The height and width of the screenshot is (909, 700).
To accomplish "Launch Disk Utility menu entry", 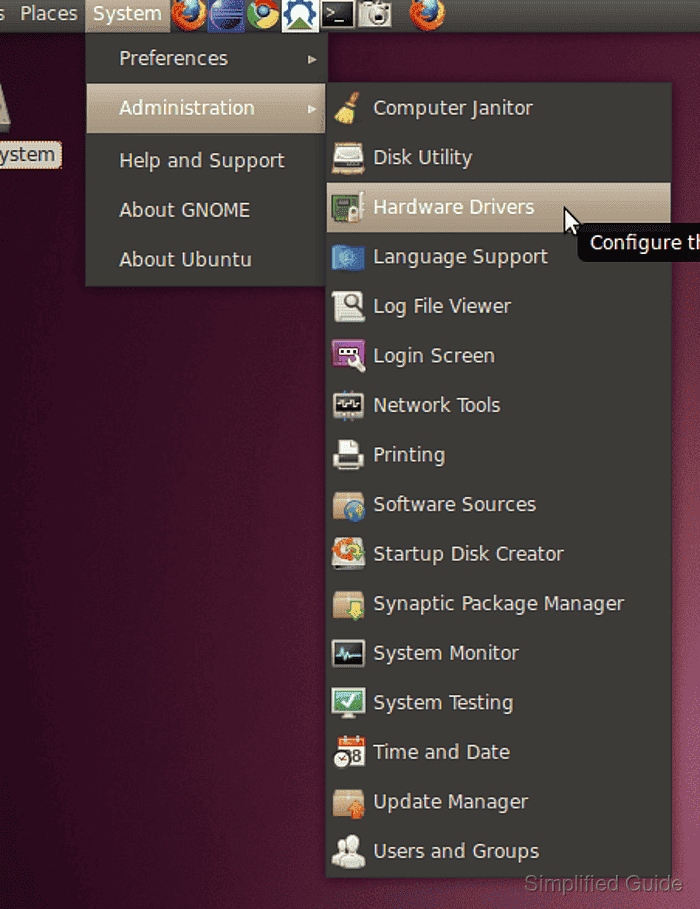I will [x=499, y=158].
